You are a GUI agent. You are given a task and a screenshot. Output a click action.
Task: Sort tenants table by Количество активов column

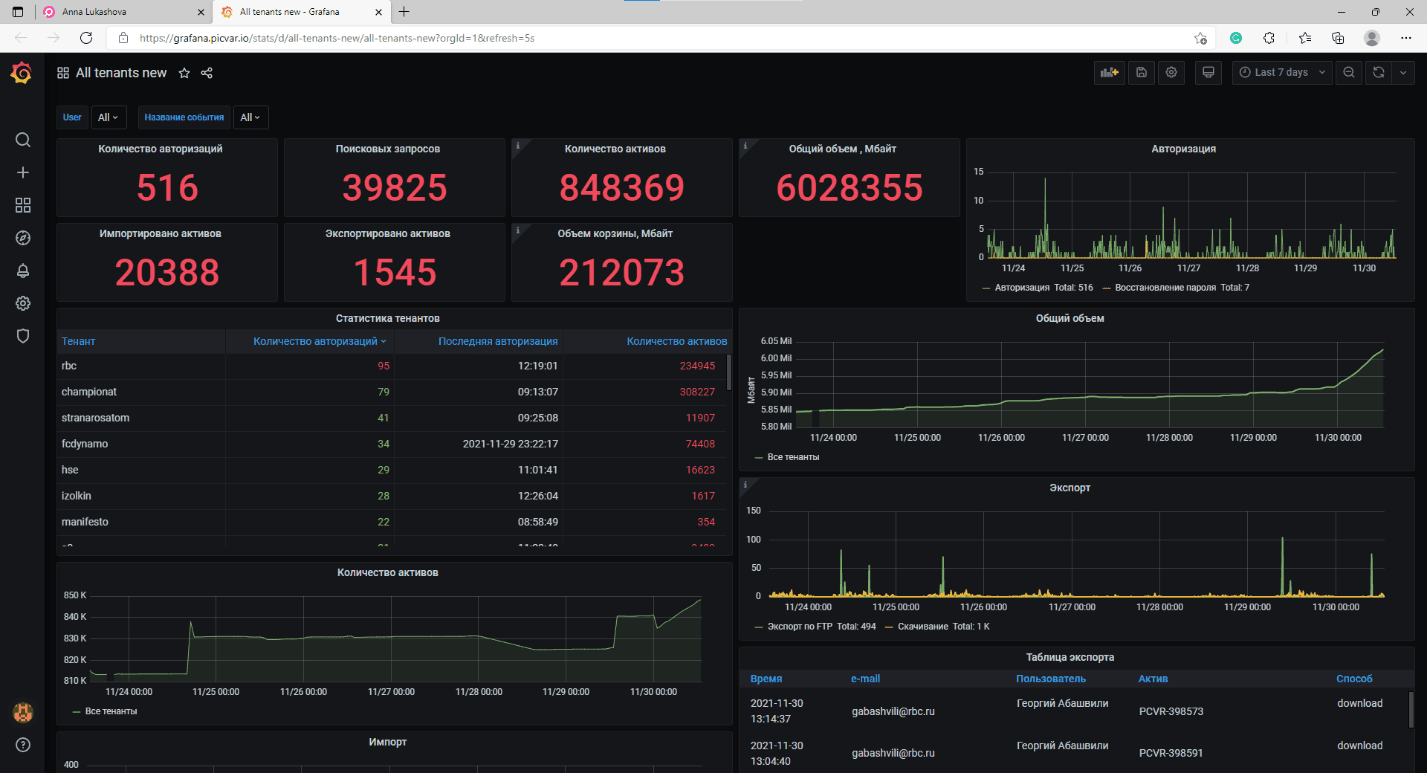(x=677, y=341)
